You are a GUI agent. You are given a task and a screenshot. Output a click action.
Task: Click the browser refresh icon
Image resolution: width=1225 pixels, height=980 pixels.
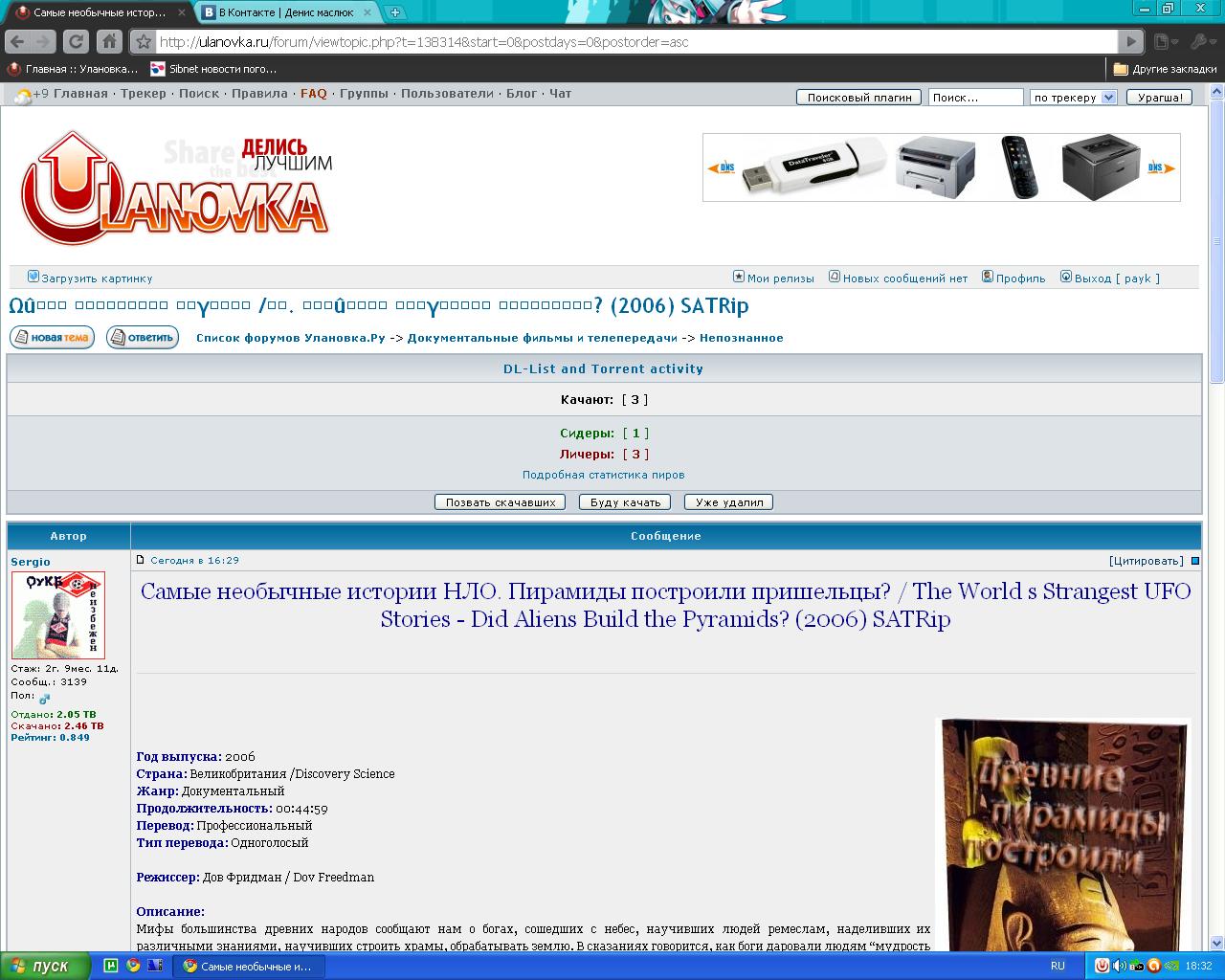pos(75,41)
